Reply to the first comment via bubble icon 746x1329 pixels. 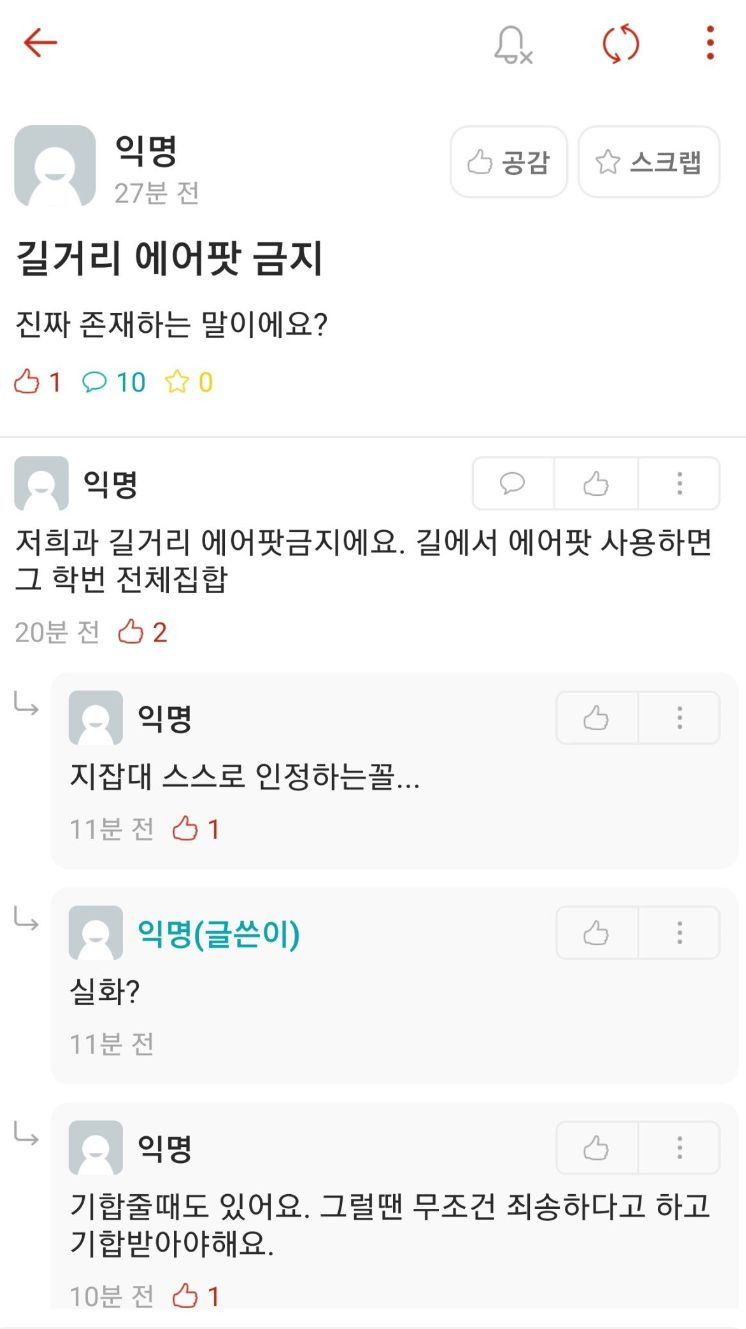[x=513, y=484]
